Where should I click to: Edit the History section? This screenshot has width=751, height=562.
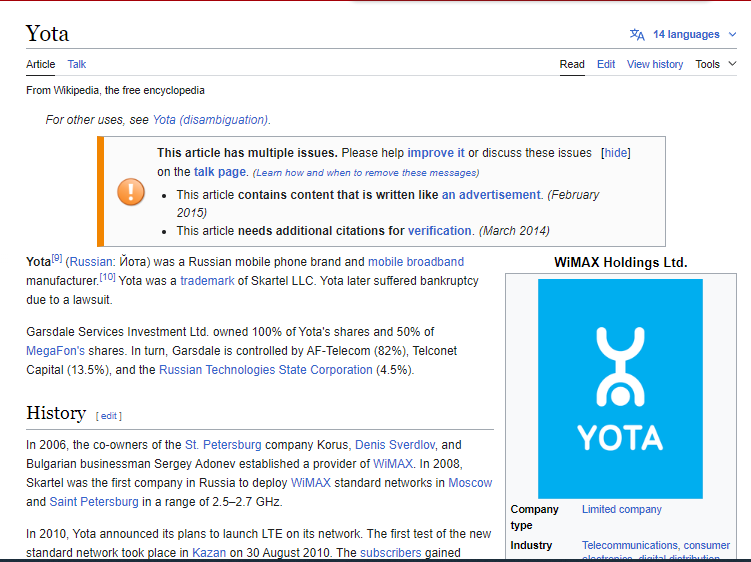109,416
